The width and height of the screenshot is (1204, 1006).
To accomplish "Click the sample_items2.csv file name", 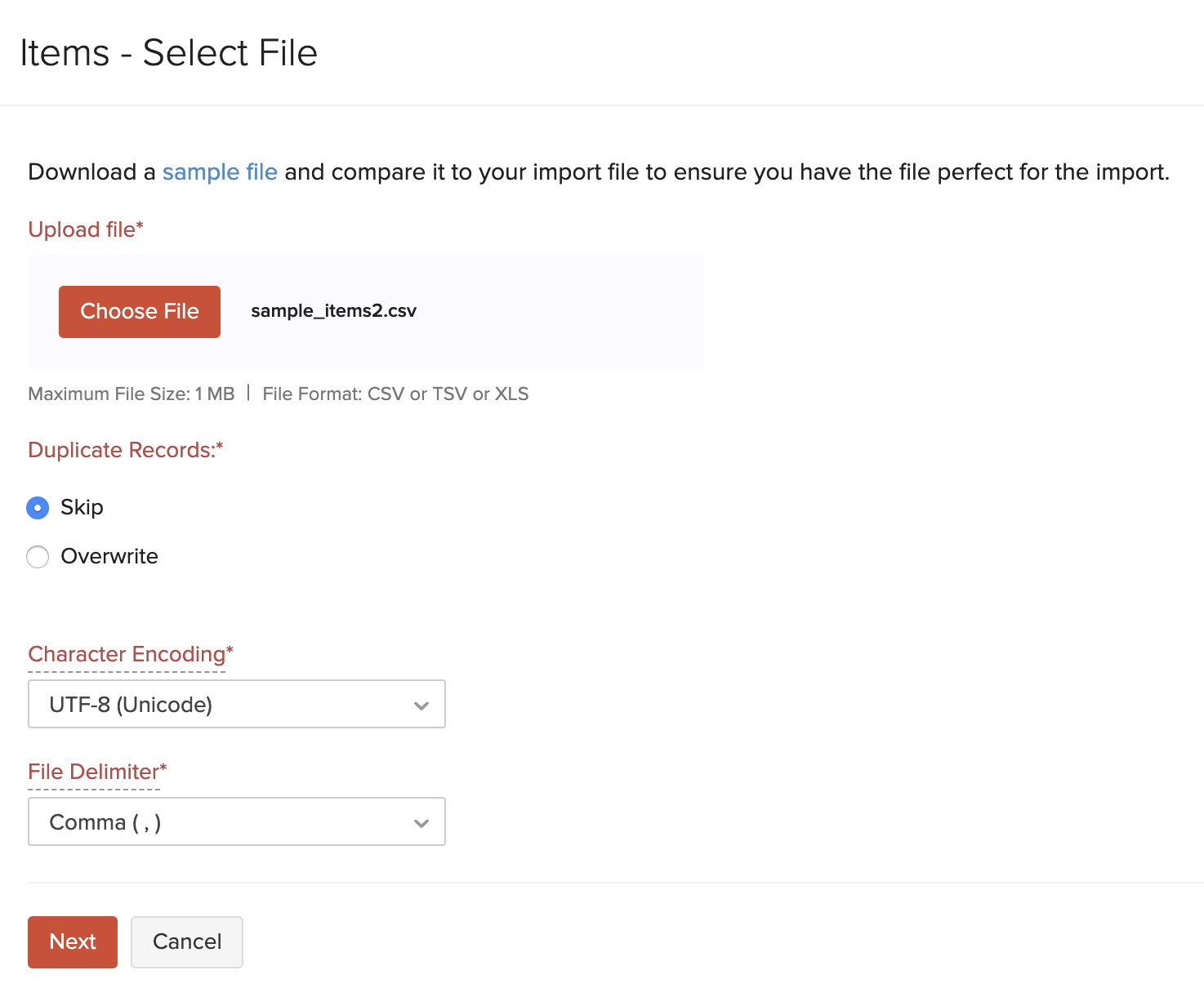I will pyautogui.click(x=333, y=311).
